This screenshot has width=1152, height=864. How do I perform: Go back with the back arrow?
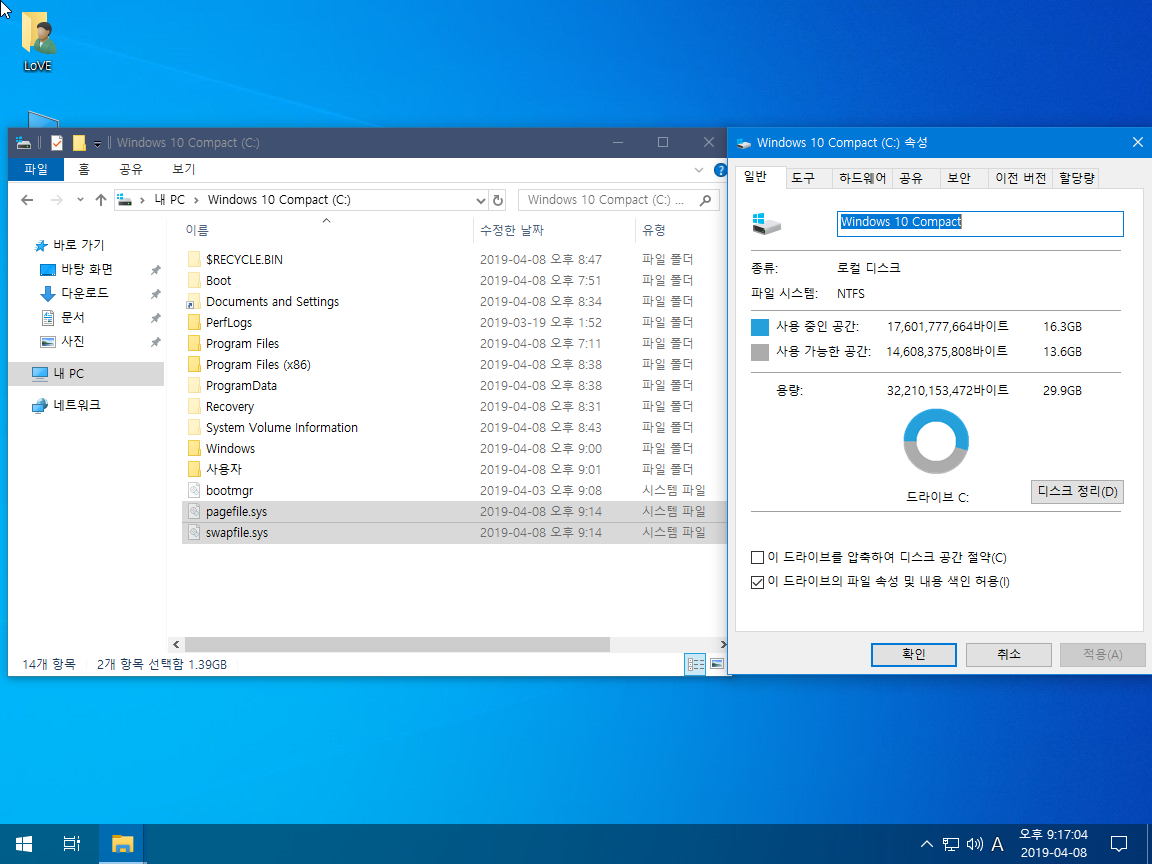(27, 200)
